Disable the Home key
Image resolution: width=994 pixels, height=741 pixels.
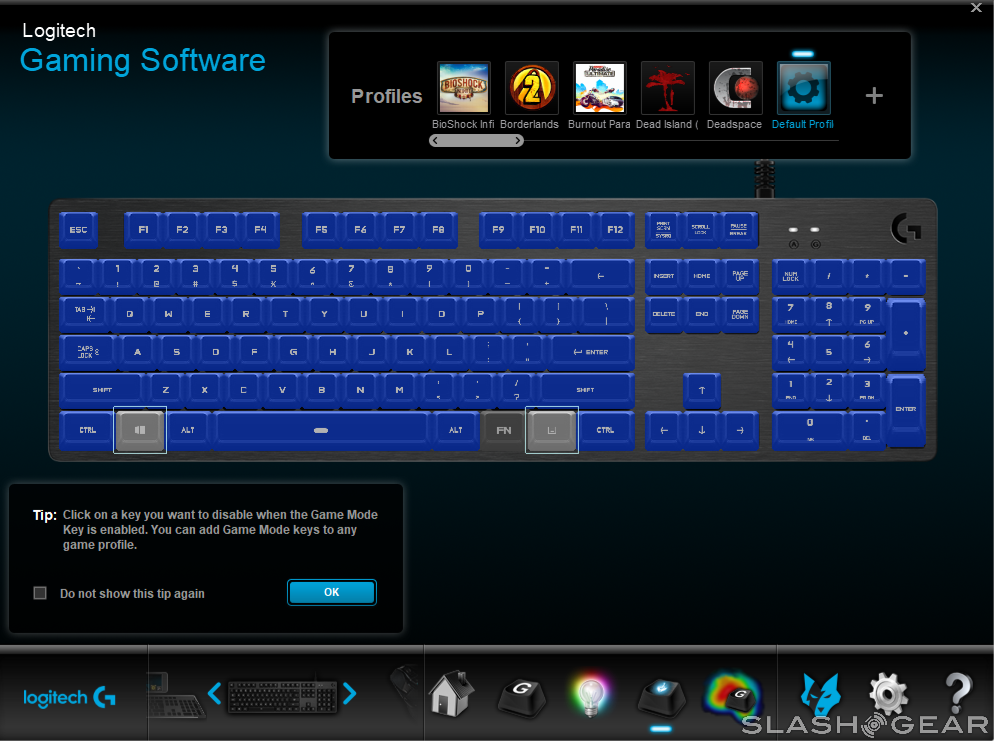[702, 276]
